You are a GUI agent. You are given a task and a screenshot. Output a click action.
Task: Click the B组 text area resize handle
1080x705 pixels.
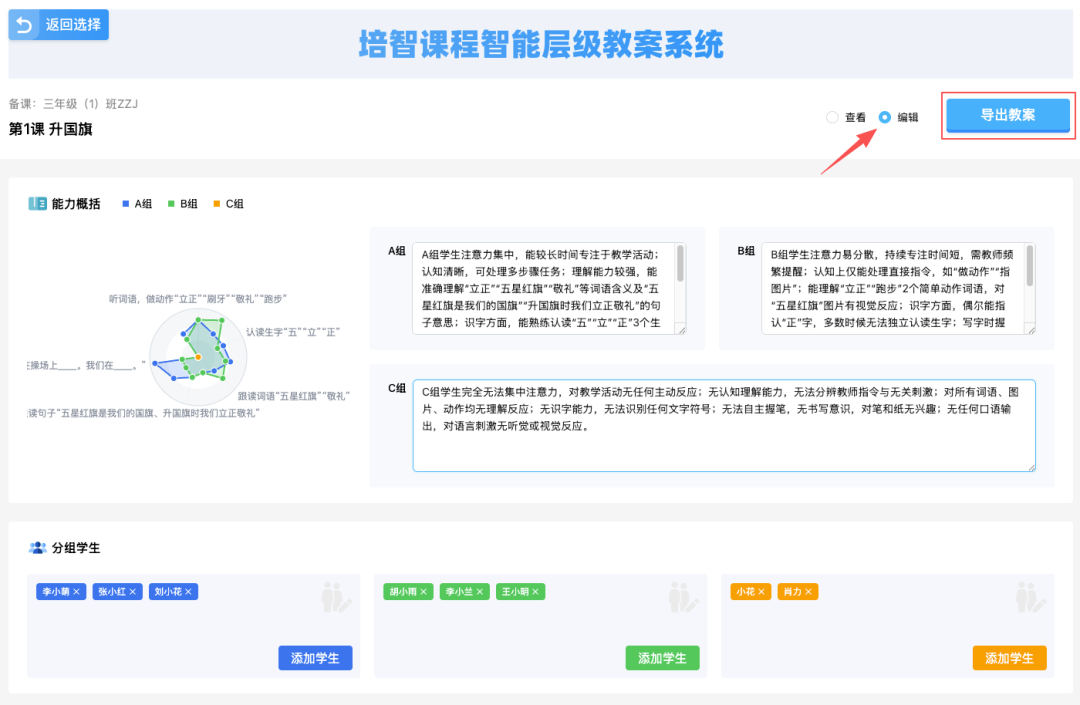click(1031, 330)
